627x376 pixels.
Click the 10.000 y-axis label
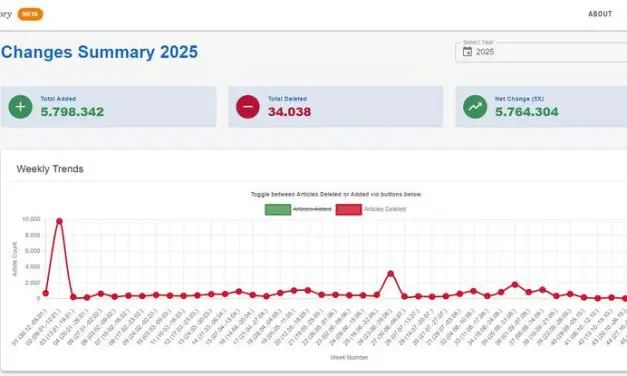[31, 219]
